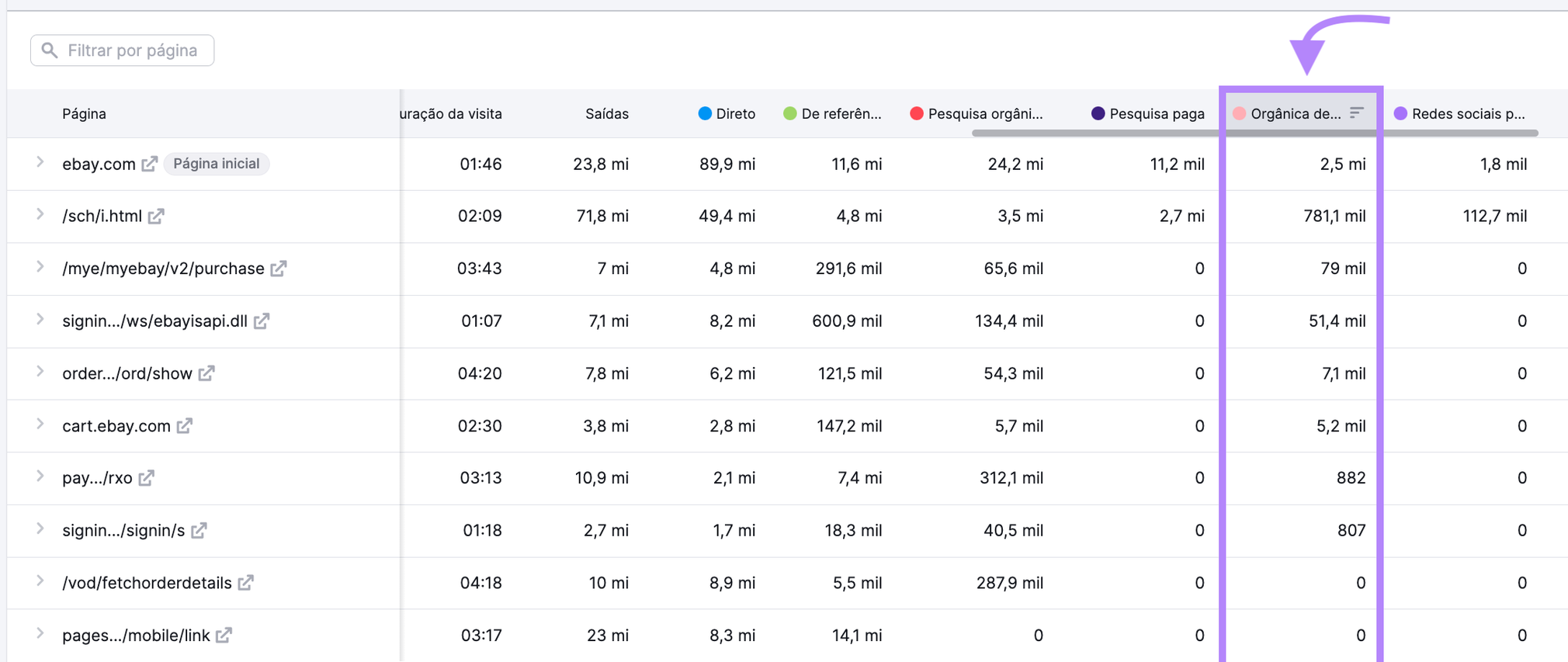This screenshot has width=1568, height=662.
Task: Expand the /sch/i.html row
Action: 40,214
